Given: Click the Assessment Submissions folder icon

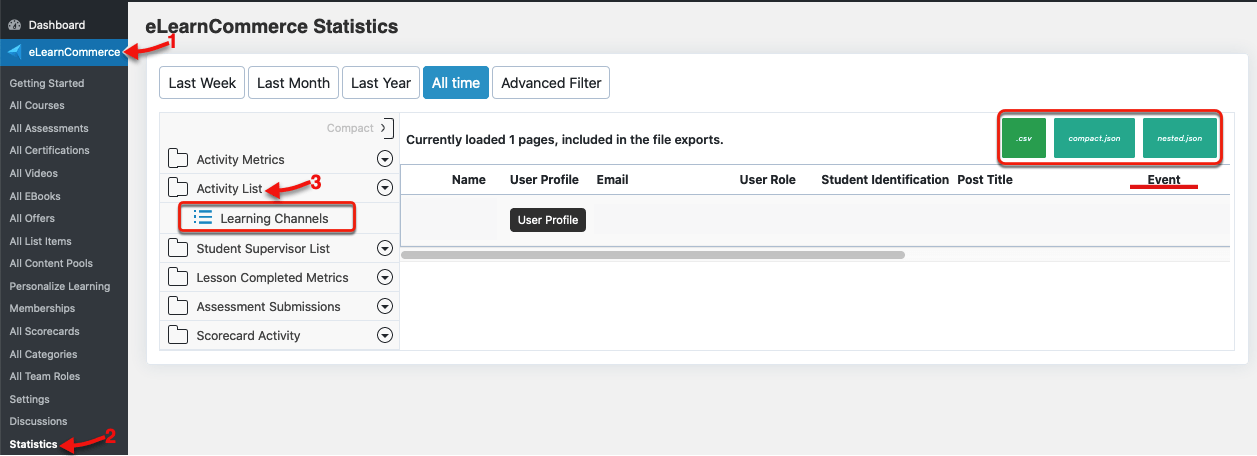Looking at the screenshot, I should click(x=178, y=306).
